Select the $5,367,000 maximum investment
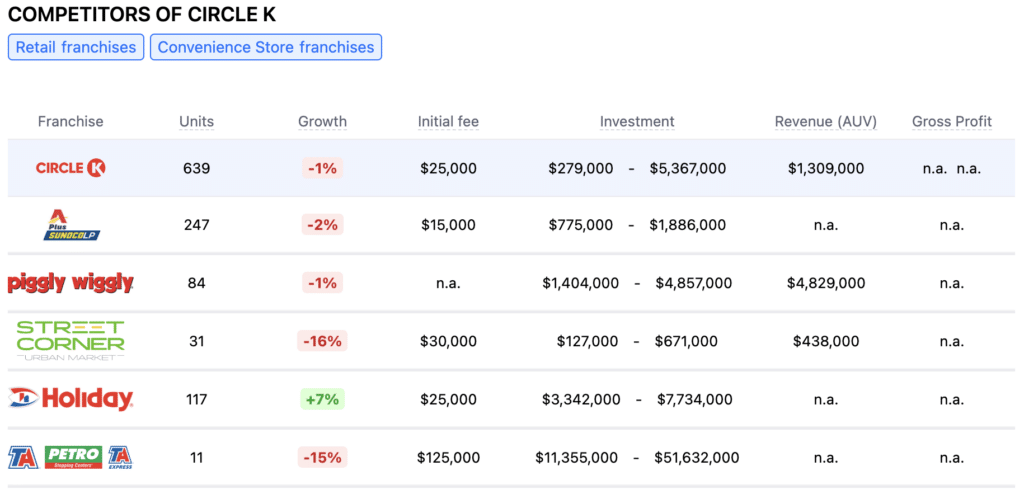This screenshot has width=1024, height=499. [688, 169]
